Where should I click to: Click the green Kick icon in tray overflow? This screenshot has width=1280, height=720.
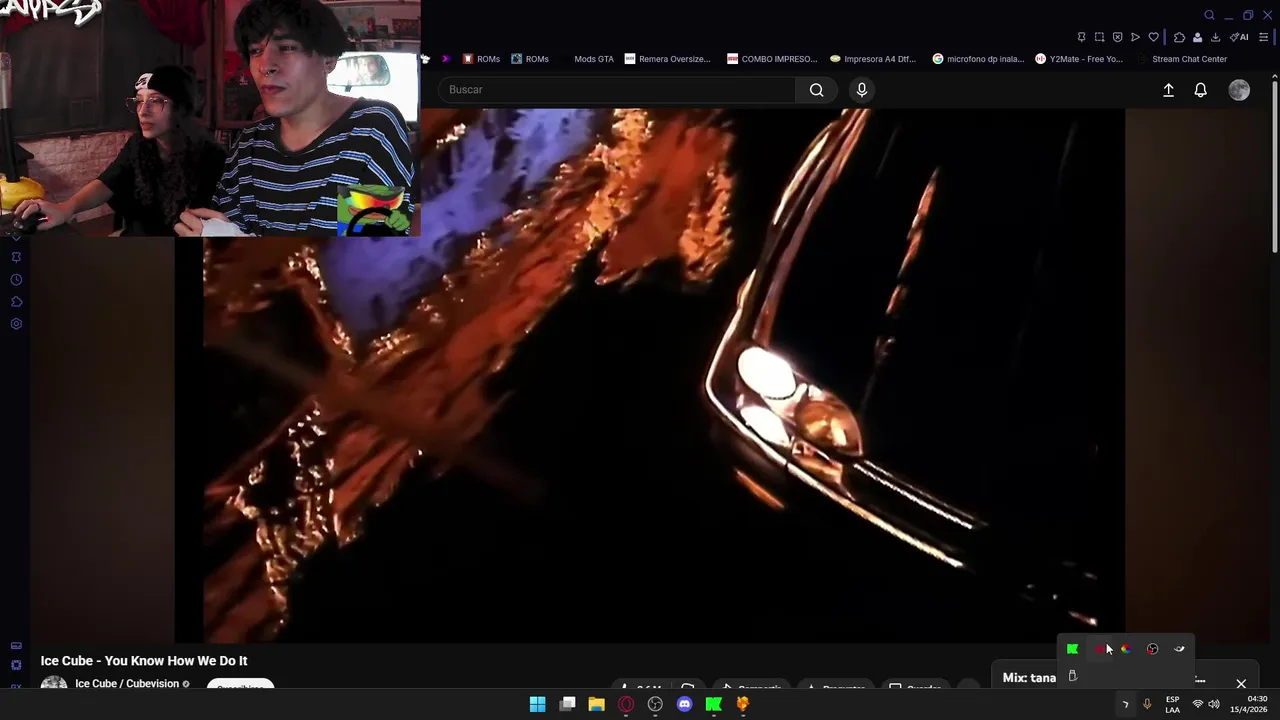click(x=1072, y=649)
